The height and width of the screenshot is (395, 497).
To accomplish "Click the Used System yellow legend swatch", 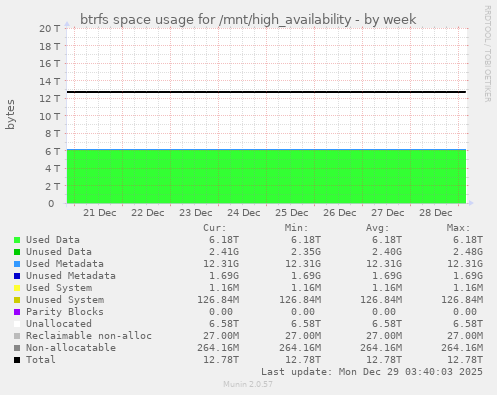I will (17, 288).
